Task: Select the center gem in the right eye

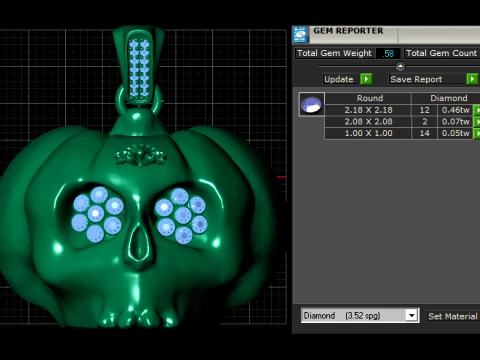Action: [x=183, y=215]
